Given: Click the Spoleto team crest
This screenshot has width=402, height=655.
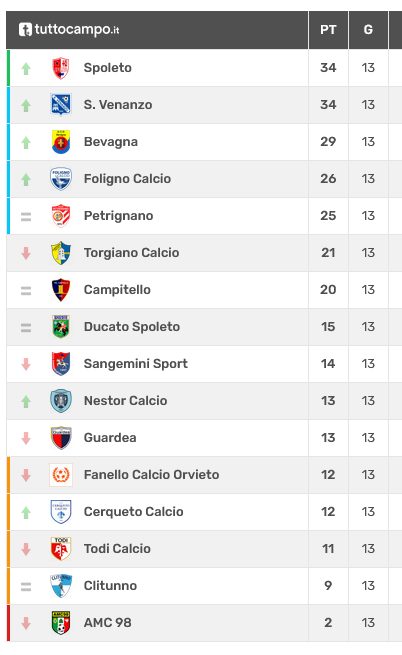Looking at the screenshot, I should coord(61,68).
